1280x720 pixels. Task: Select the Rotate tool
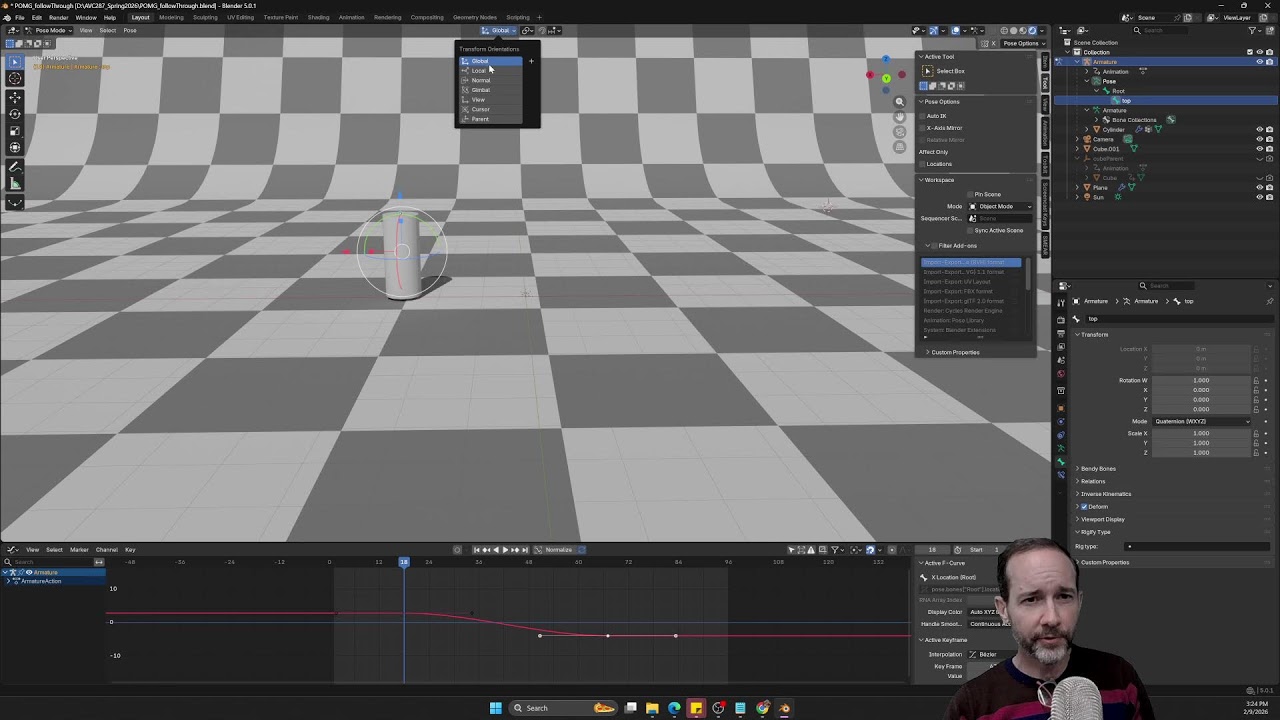click(15, 114)
